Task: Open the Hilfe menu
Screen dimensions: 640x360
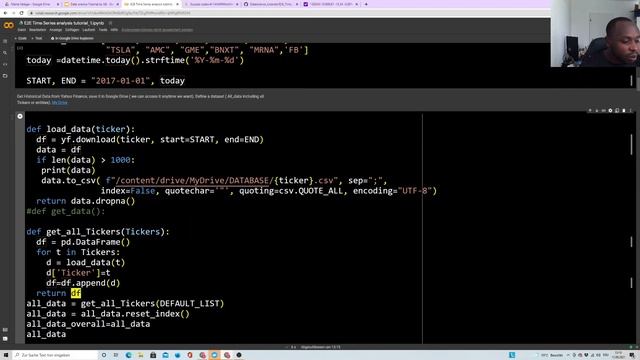Action: click(114, 30)
